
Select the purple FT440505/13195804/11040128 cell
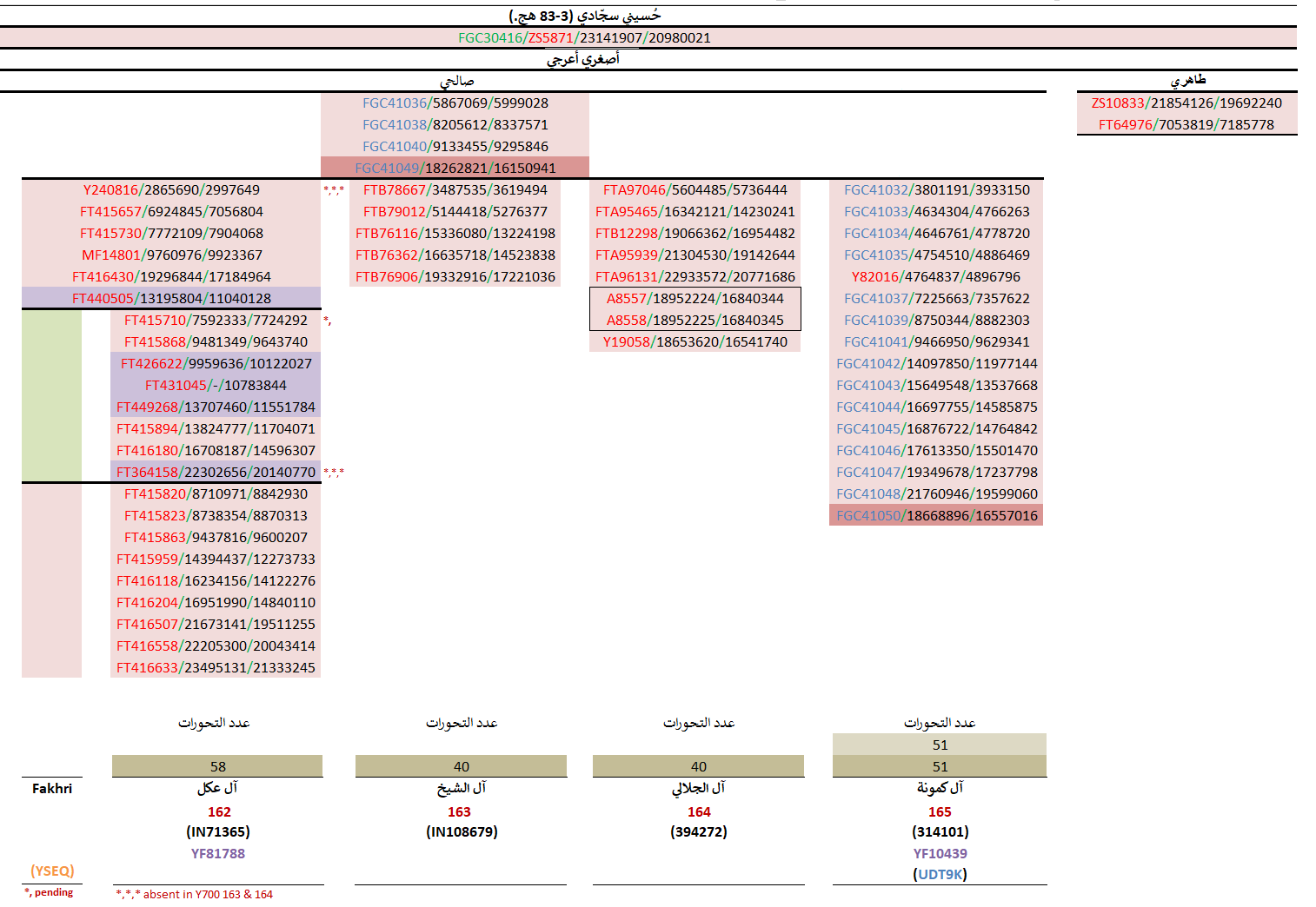pyautogui.click(x=171, y=298)
